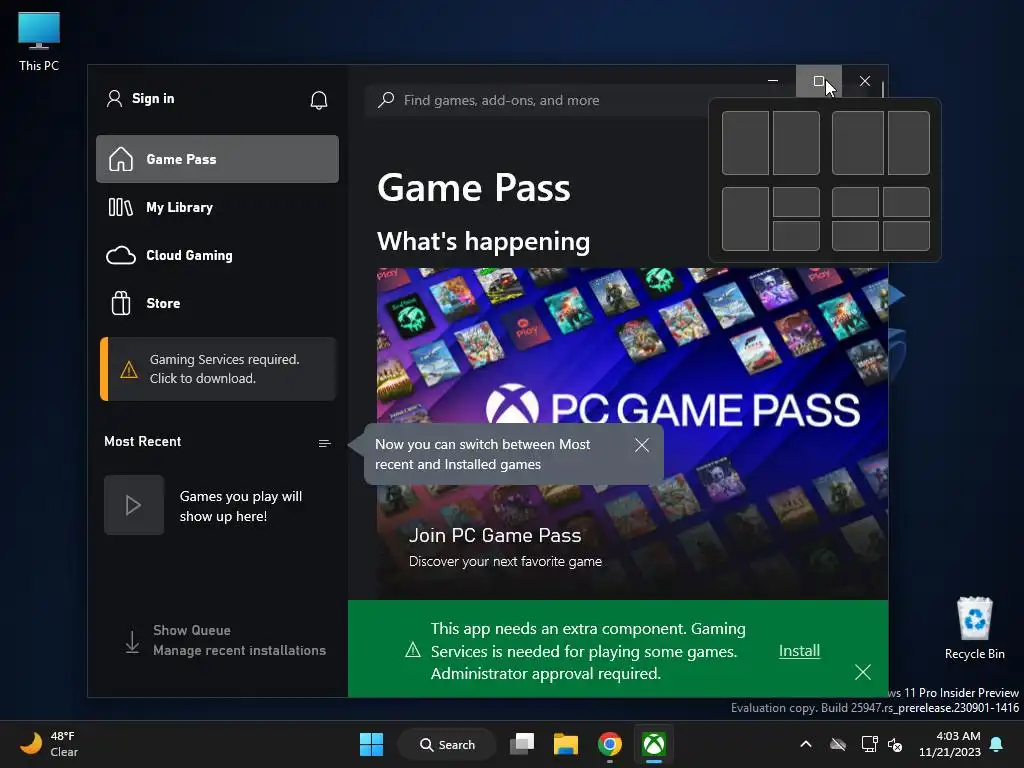Open Task View from the taskbar
Viewport: 1024px width, 768px height.
tap(522, 744)
